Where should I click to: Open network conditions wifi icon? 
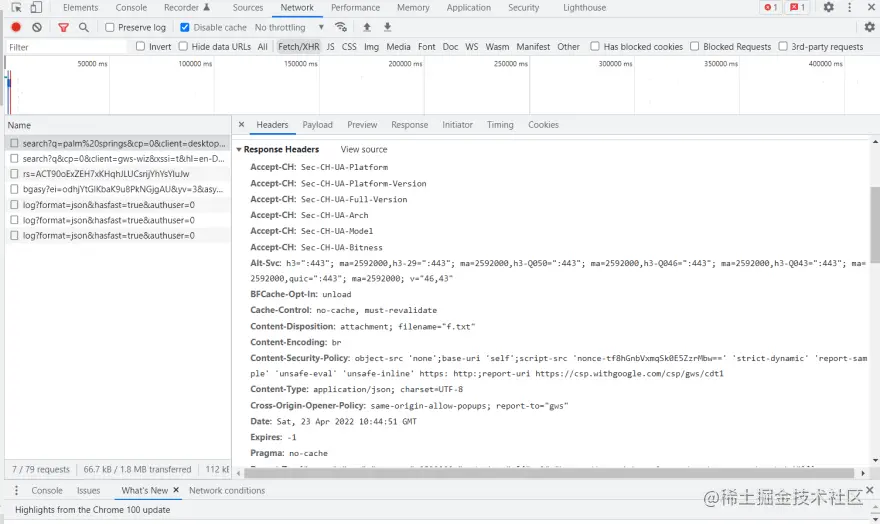coord(341,27)
